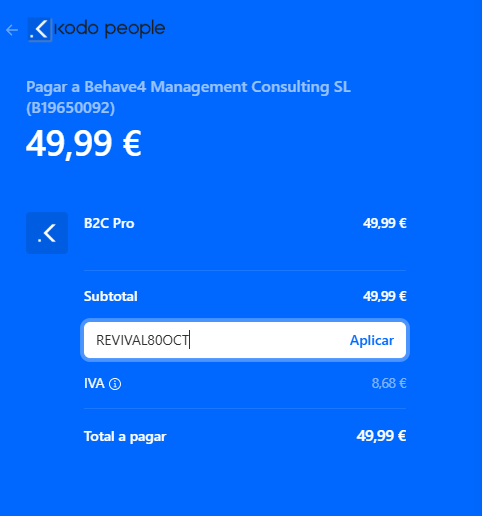Click the Subtotal amount 49,99 €
Viewport: 482px width, 516px height.
(385, 296)
